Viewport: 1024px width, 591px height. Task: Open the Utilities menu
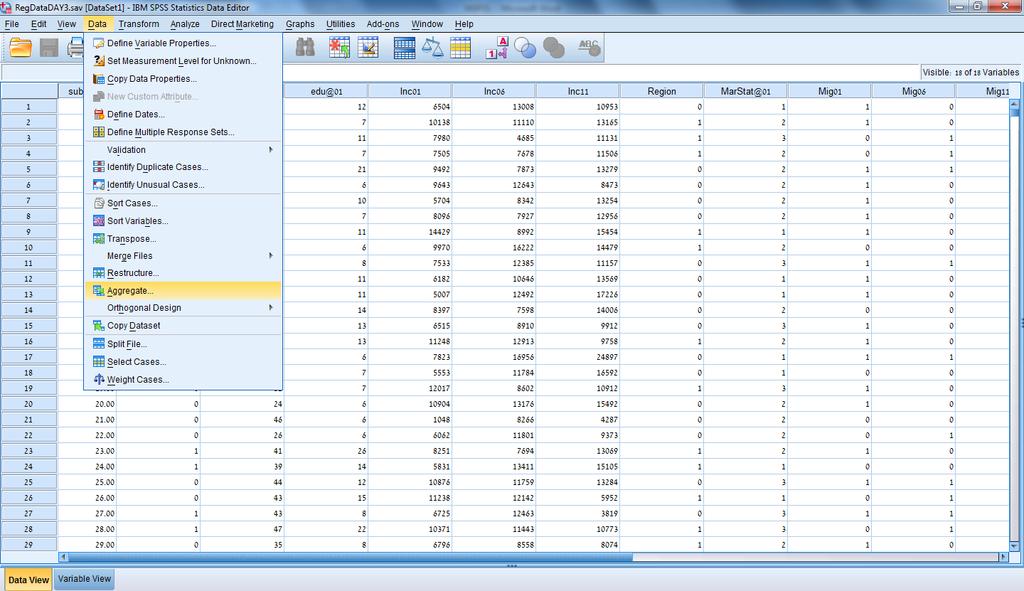tap(340, 24)
